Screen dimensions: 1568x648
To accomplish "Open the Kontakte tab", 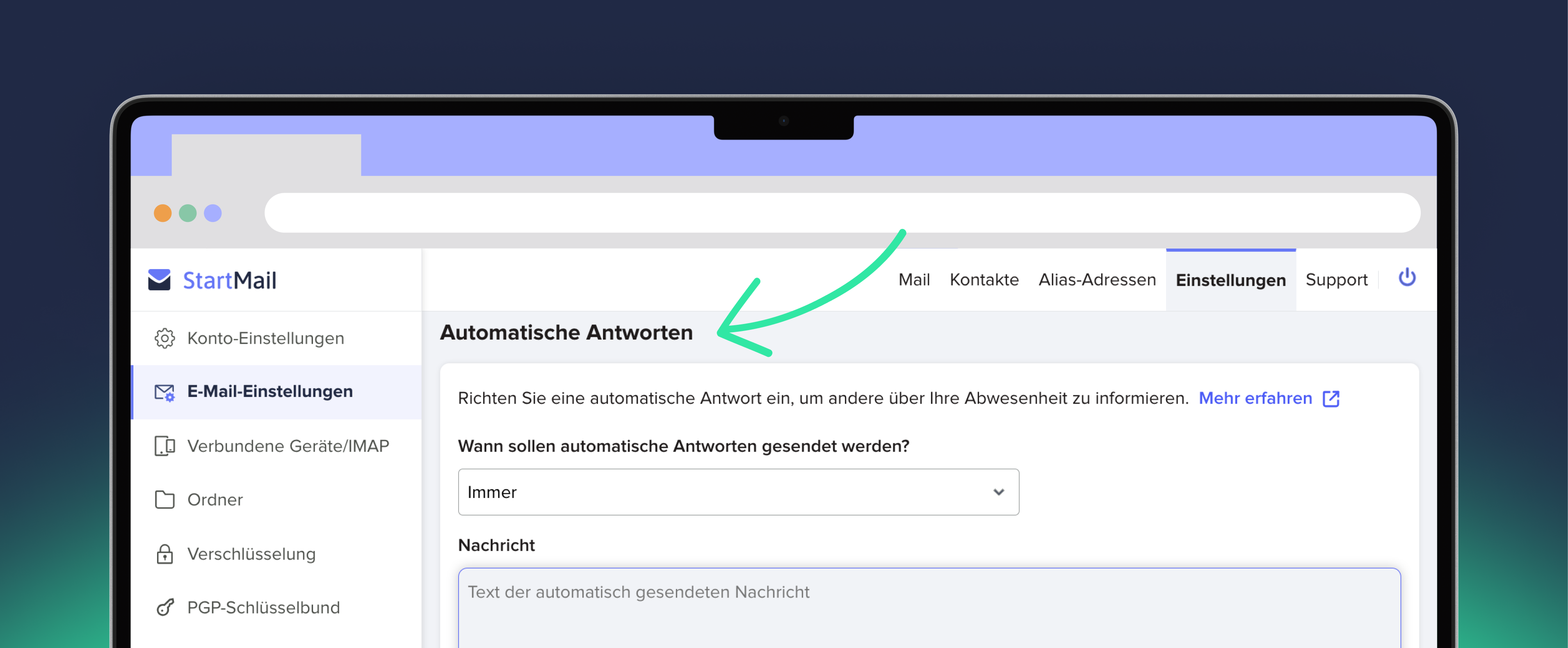I will (x=984, y=280).
